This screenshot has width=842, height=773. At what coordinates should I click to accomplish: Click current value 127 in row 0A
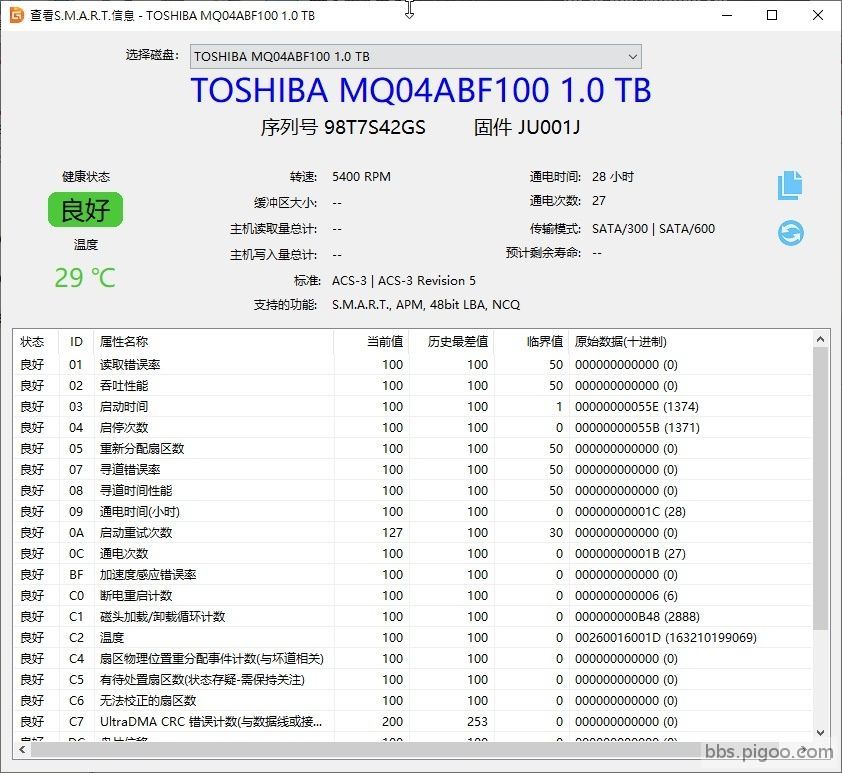393,533
